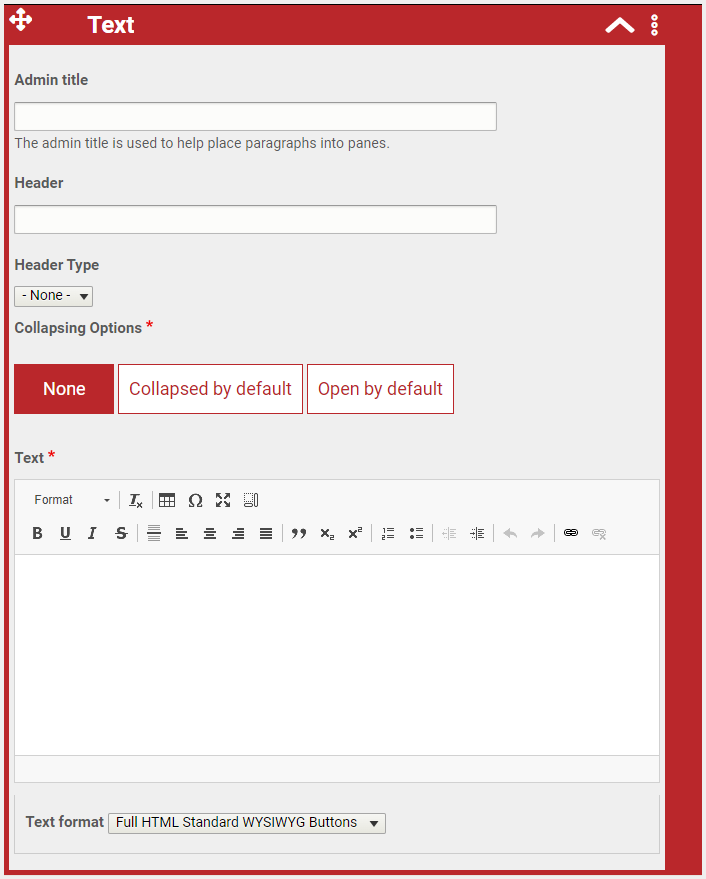This screenshot has width=706, height=879.
Task: Justify text alignment
Action: pyautogui.click(x=266, y=533)
